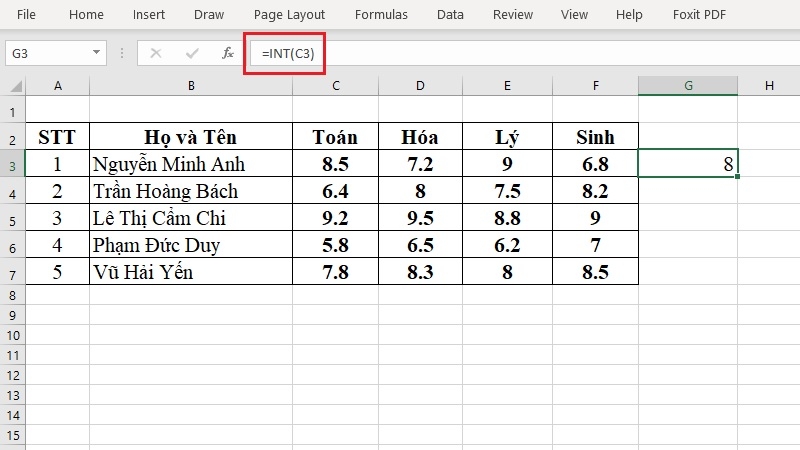This screenshot has width=800, height=450.
Task: Select Lý score 8.8 cell
Action: tap(507, 217)
